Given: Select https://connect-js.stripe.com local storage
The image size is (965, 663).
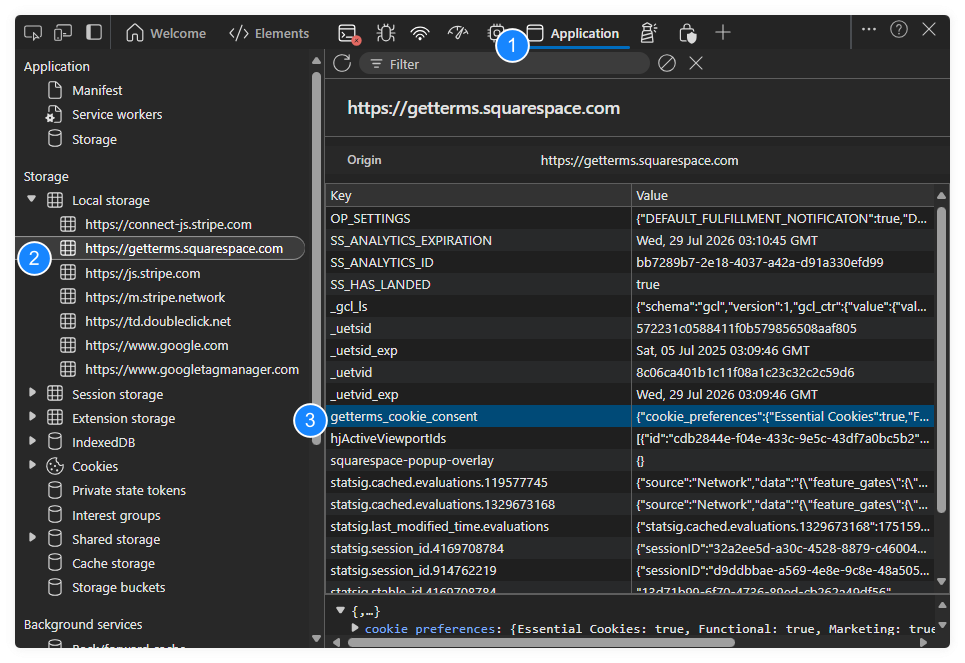Looking at the screenshot, I should tap(168, 224).
